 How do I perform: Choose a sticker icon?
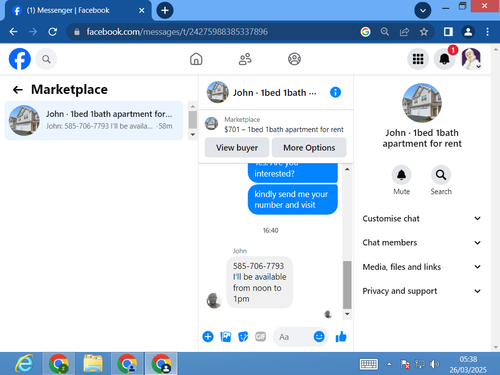(243, 337)
